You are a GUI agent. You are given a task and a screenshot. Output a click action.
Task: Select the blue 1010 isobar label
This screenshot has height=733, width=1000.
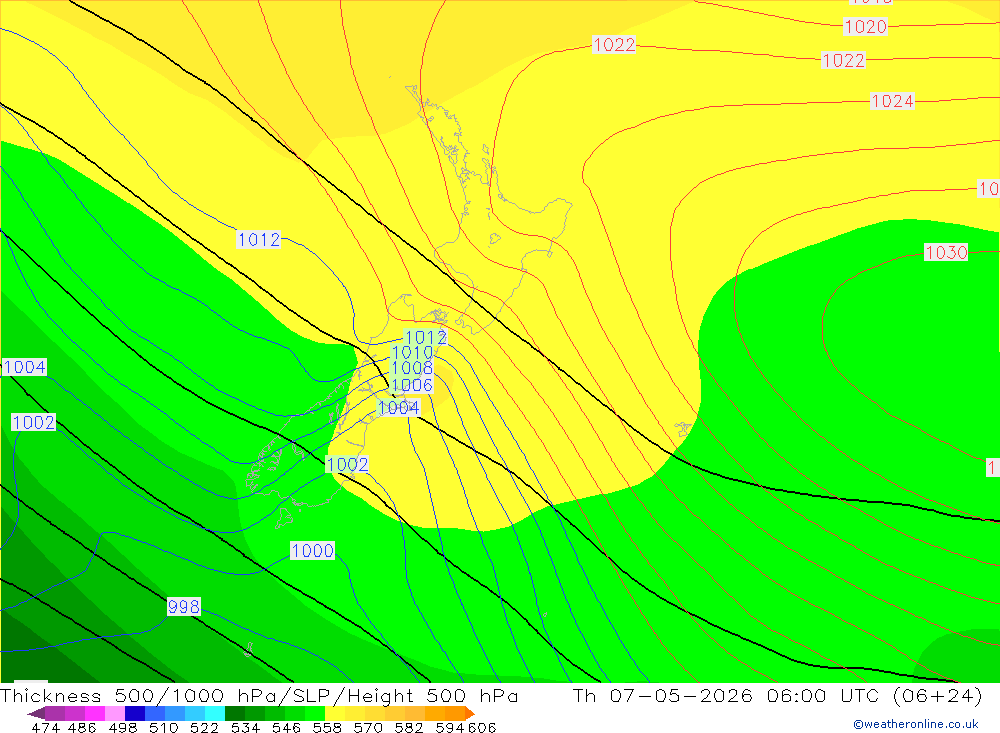tap(412, 352)
